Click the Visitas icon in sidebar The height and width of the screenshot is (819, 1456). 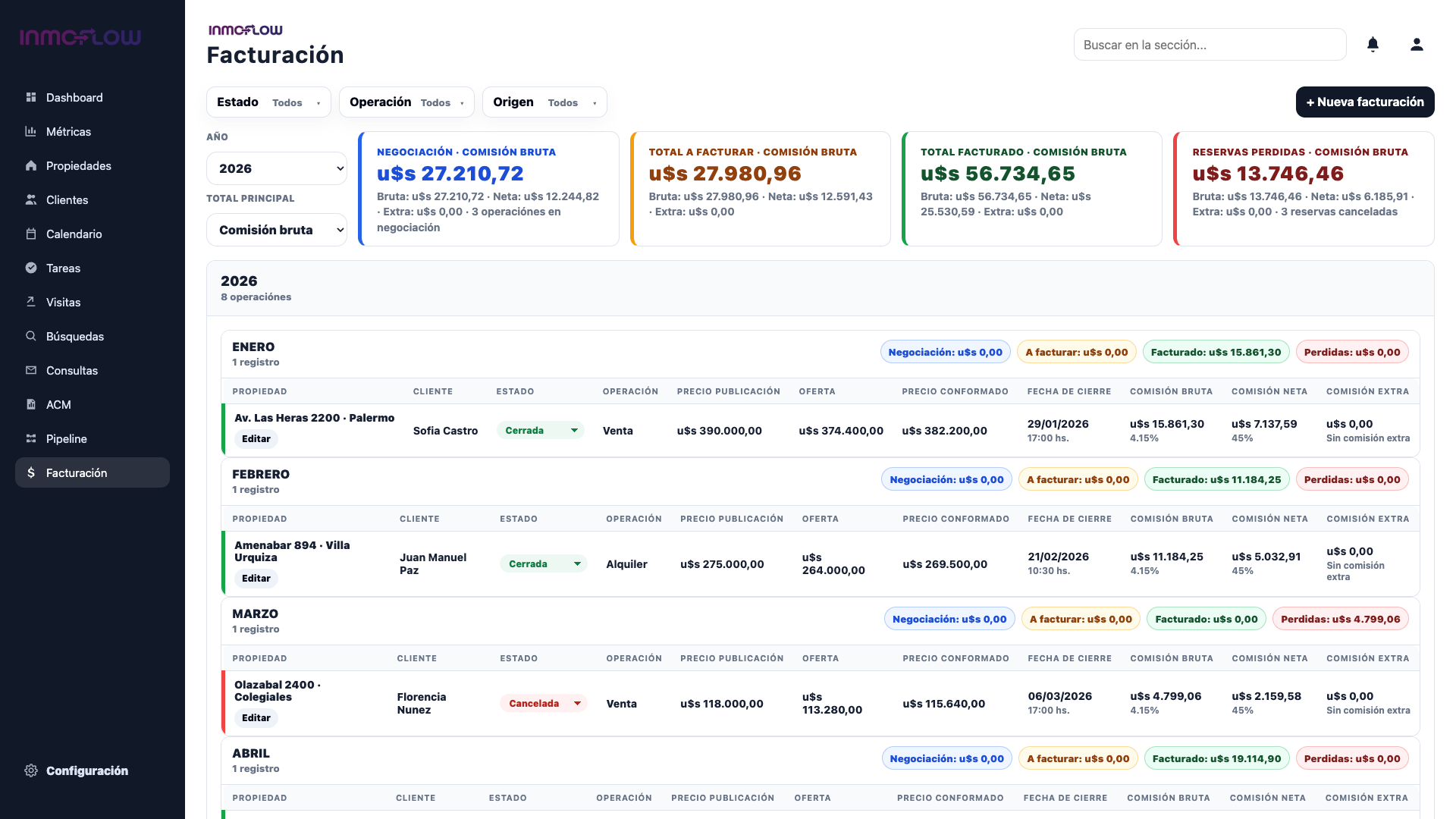coord(31,302)
